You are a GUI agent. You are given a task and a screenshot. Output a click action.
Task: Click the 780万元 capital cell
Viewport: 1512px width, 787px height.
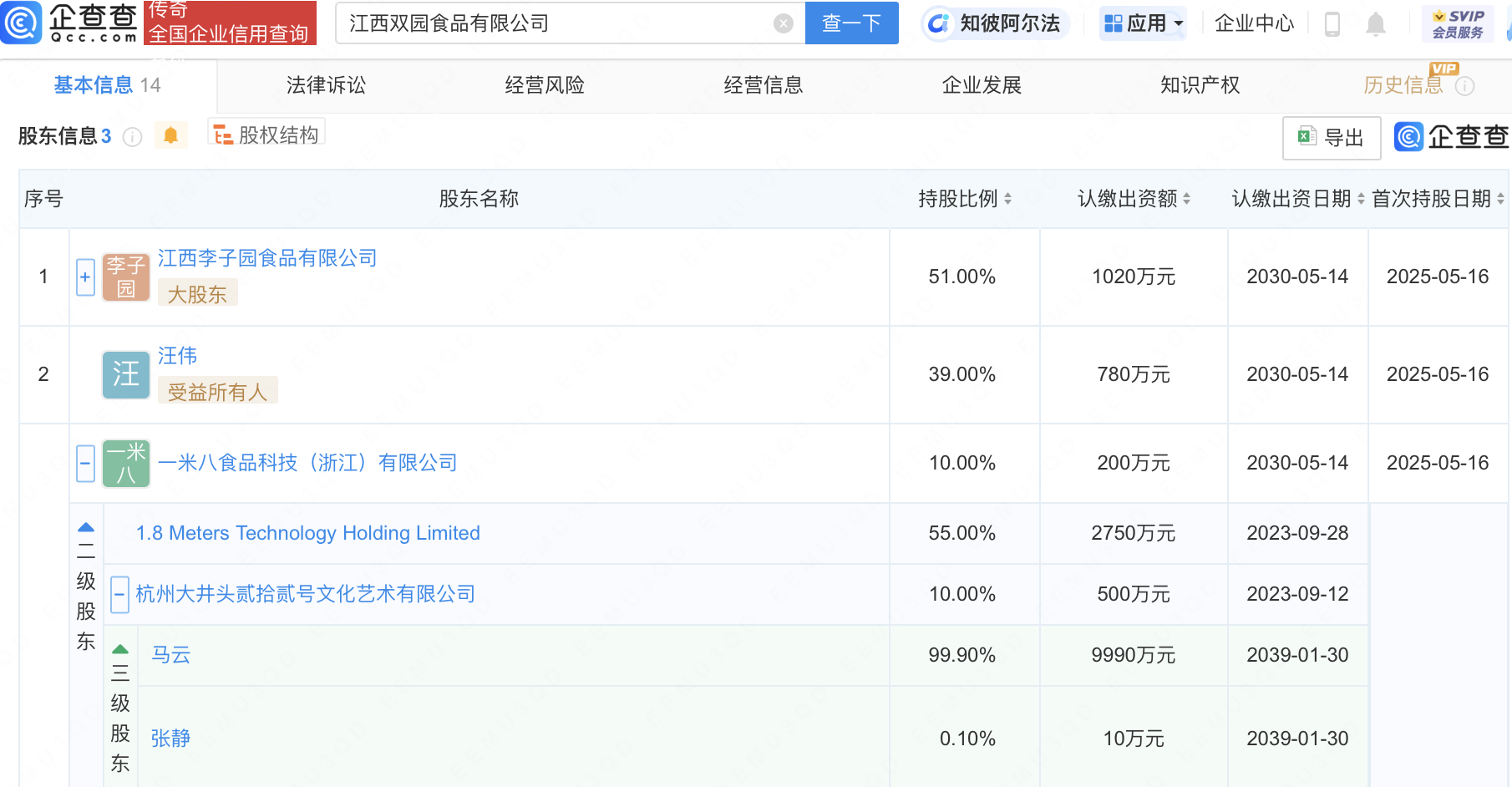point(1134,374)
